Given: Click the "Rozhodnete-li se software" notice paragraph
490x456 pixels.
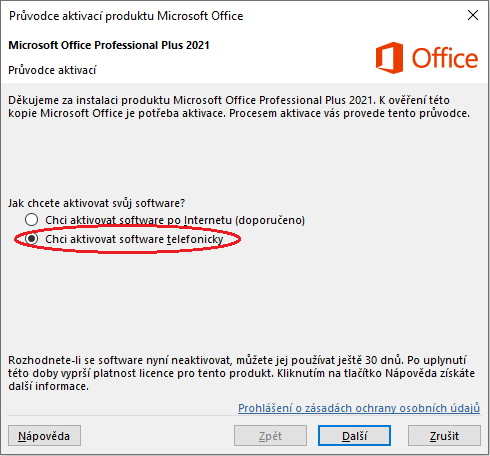Looking at the screenshot, I should (x=241, y=373).
